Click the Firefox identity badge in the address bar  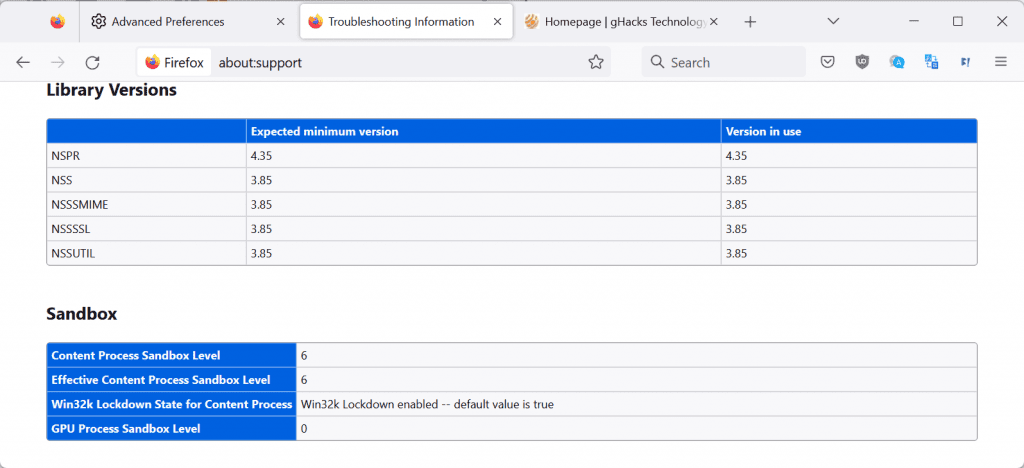174,62
